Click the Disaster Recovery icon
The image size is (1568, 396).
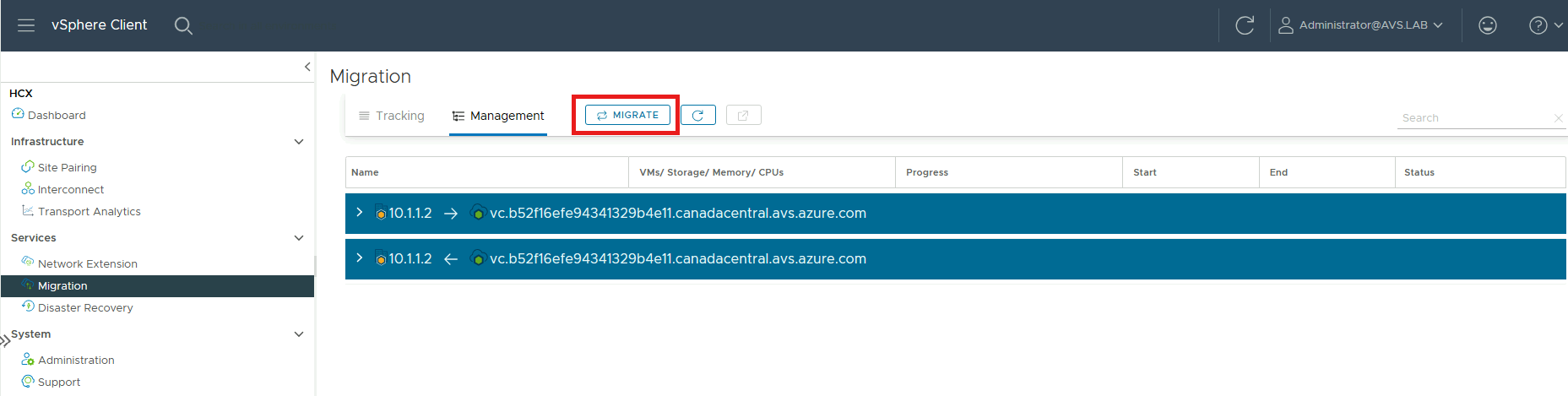pyautogui.click(x=28, y=306)
